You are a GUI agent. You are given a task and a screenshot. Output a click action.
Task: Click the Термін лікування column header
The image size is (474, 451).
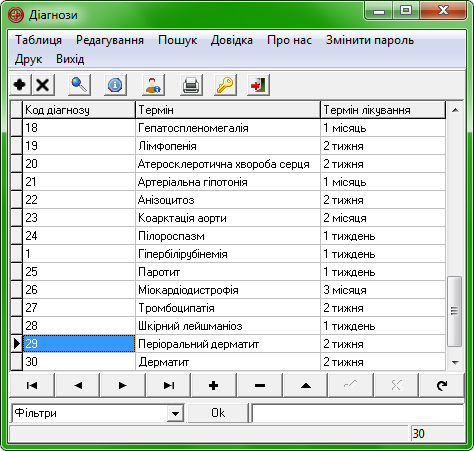[383, 110]
